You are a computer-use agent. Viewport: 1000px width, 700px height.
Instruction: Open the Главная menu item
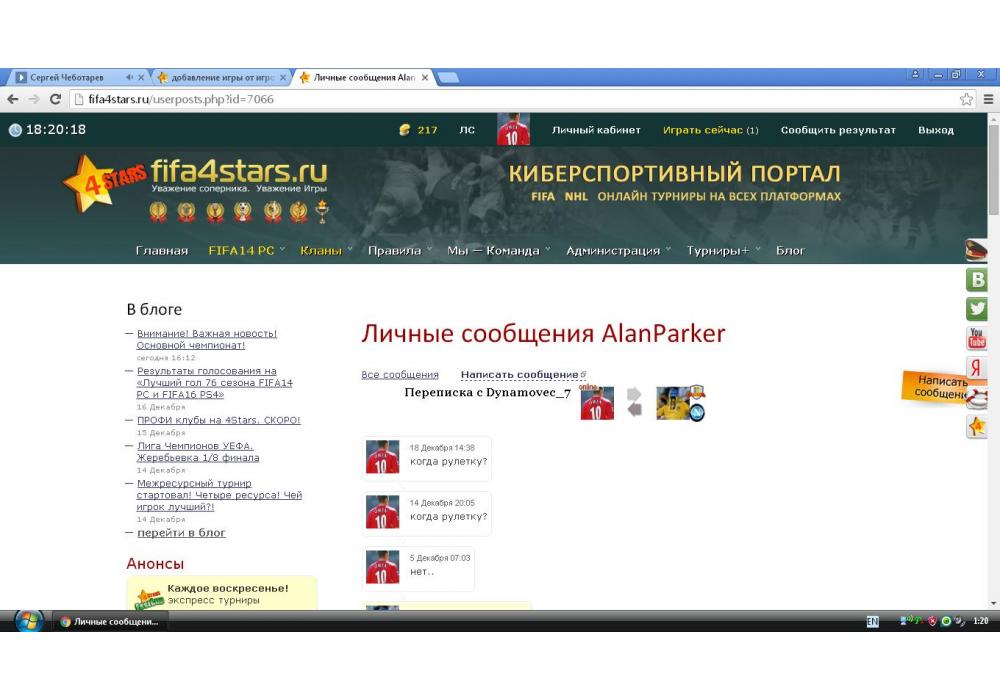[x=162, y=251]
